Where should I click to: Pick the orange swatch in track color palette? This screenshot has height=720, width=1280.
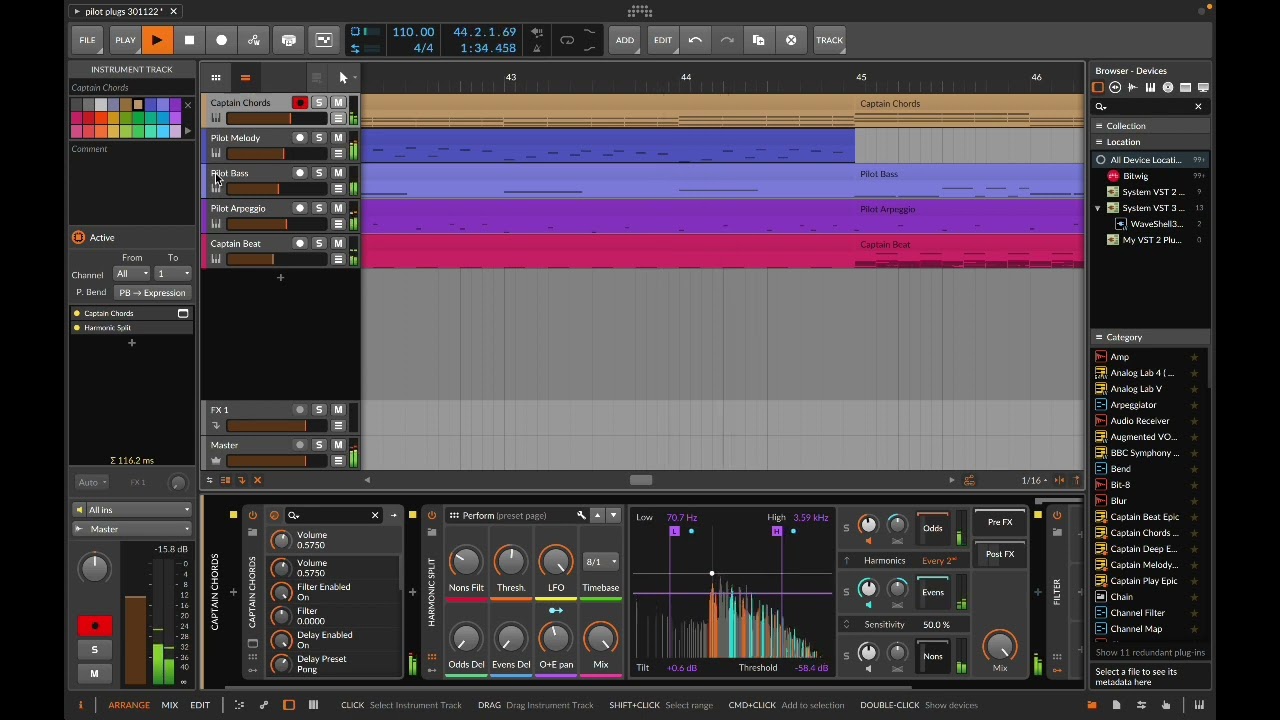pyautogui.click(x=100, y=118)
